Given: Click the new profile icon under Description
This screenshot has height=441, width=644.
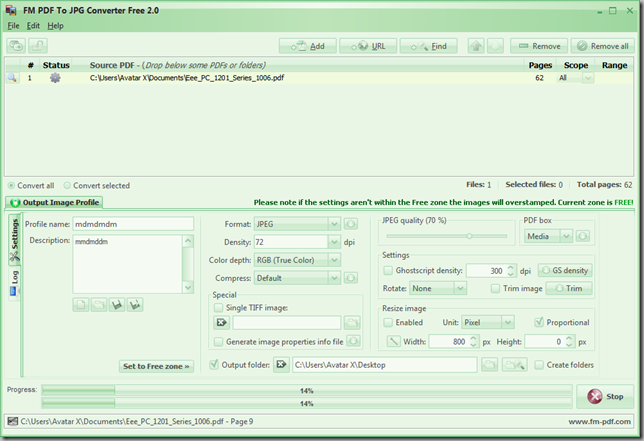Looking at the screenshot, I should coord(81,305).
